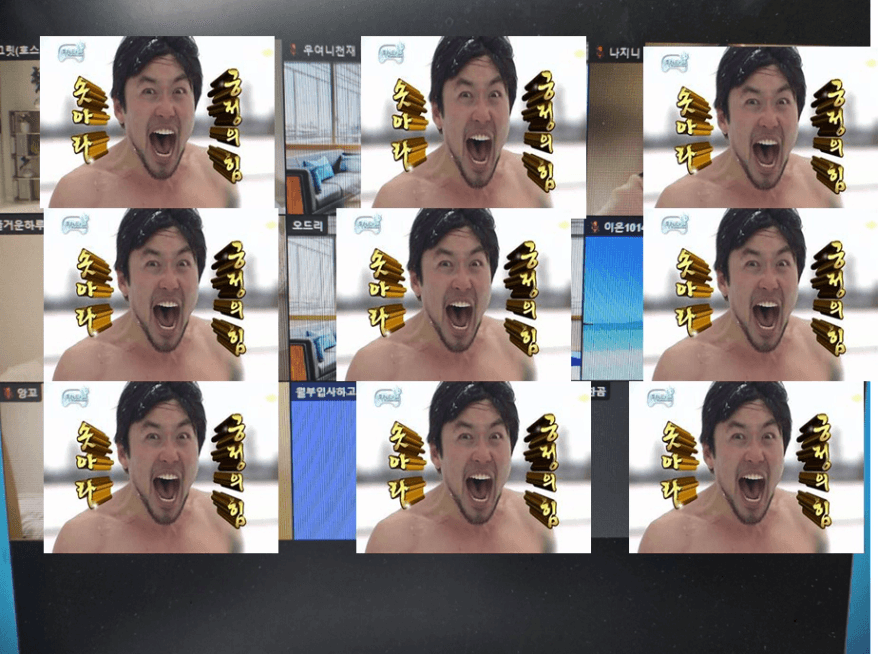Click the logo badge on the center meme
The image size is (878, 654).
363,225
